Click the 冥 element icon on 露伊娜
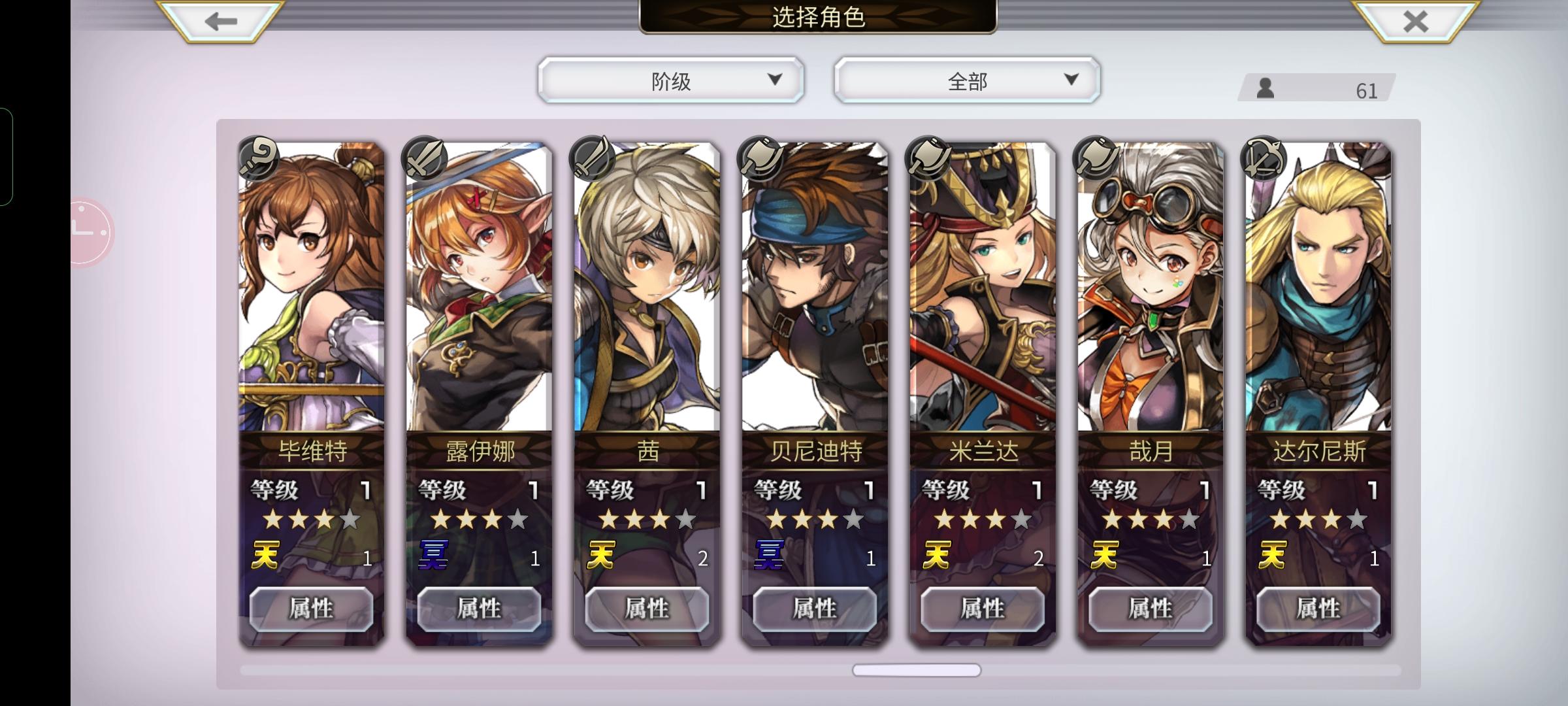Viewport: 1568px width, 706px height. click(x=433, y=556)
